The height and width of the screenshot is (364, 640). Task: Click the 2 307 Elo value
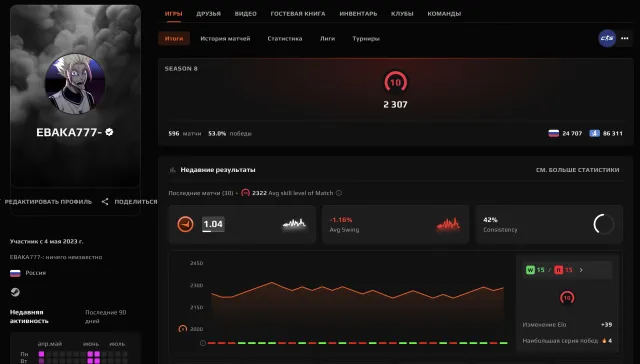tap(395, 104)
